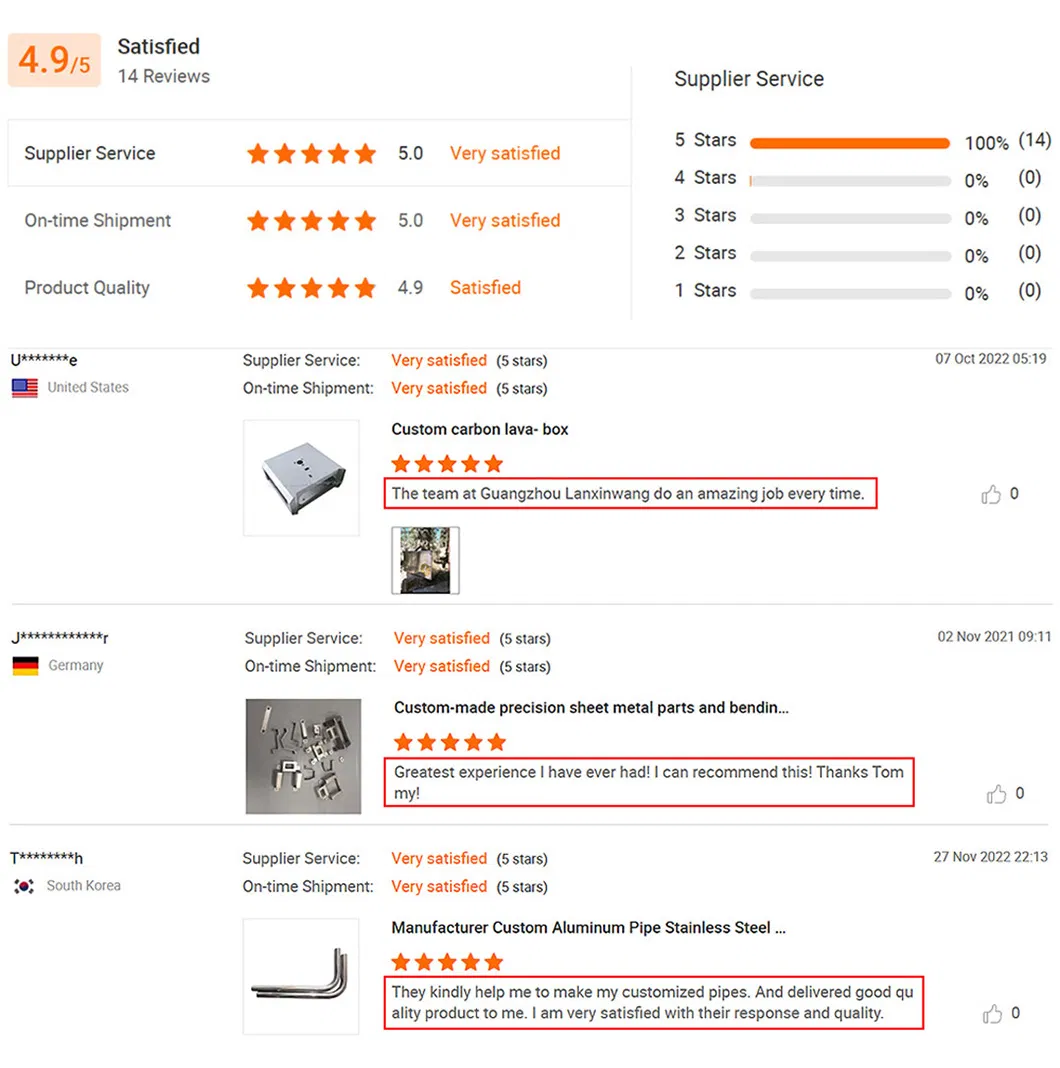Screen dimensions: 1060x1068
Task: Click the Germany flag icon
Action: [x=24, y=665]
